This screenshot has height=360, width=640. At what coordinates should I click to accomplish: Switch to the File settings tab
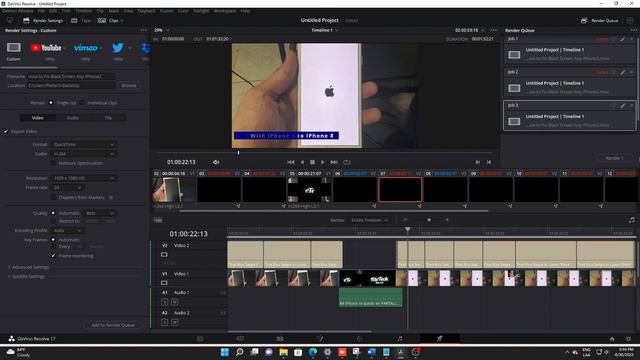[108, 118]
